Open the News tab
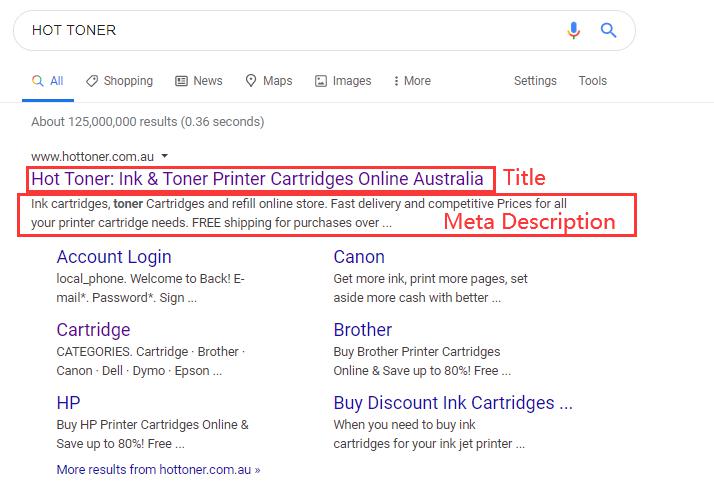The image size is (714, 490). 199,81
